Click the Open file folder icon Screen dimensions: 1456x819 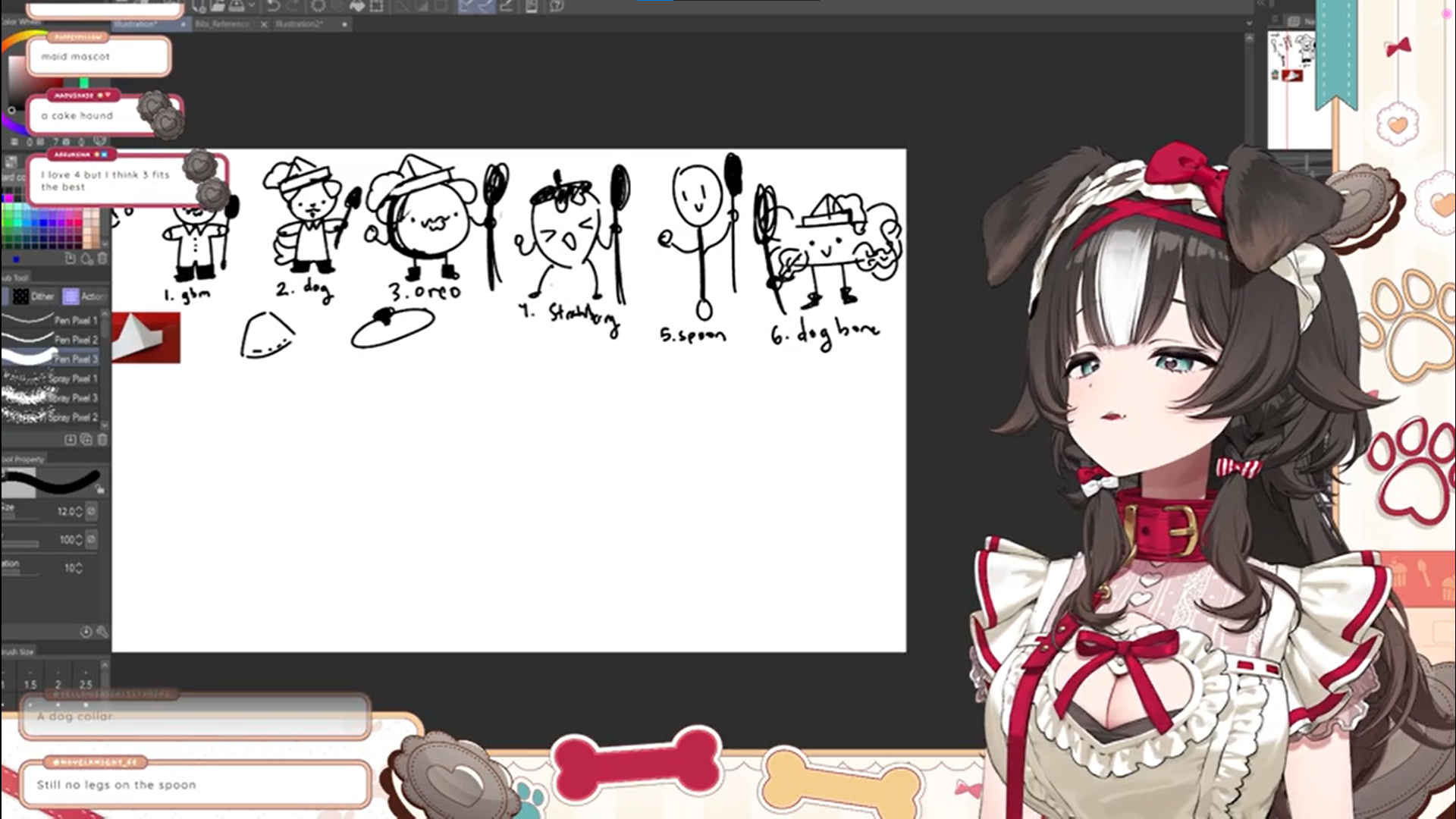218,5
